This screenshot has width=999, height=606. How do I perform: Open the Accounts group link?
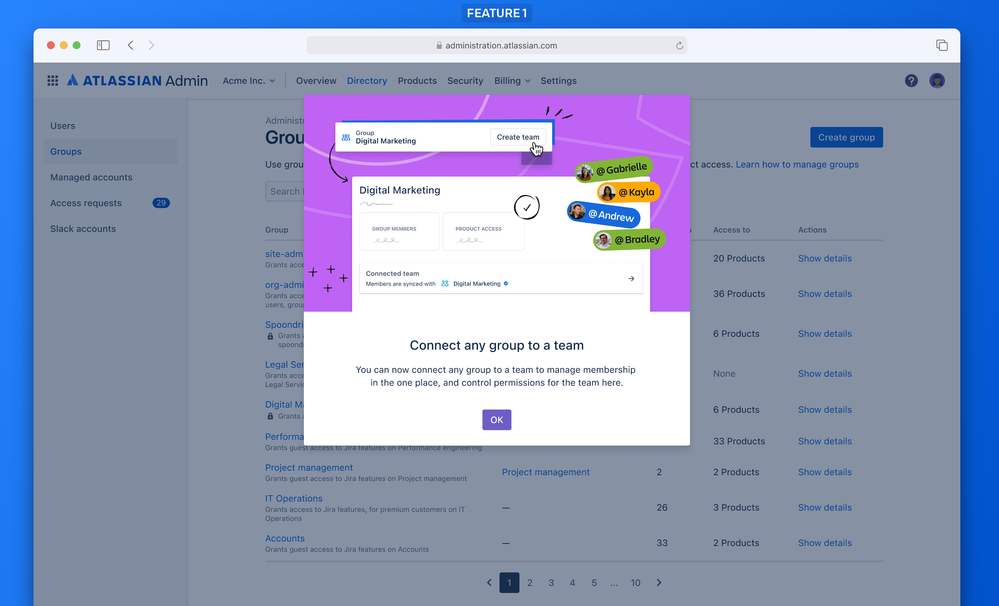(285, 538)
